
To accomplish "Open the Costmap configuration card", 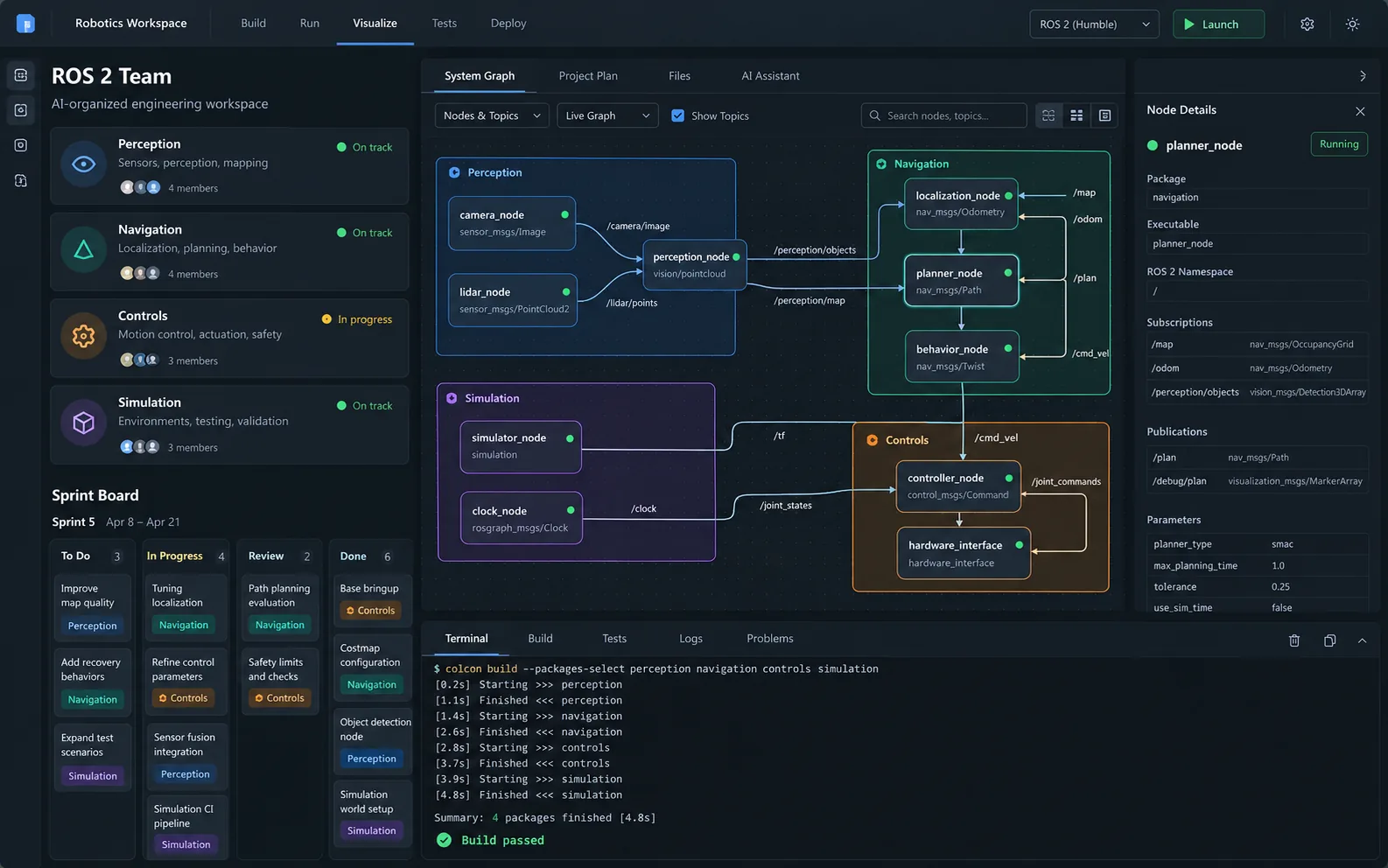I will pyautogui.click(x=372, y=666).
